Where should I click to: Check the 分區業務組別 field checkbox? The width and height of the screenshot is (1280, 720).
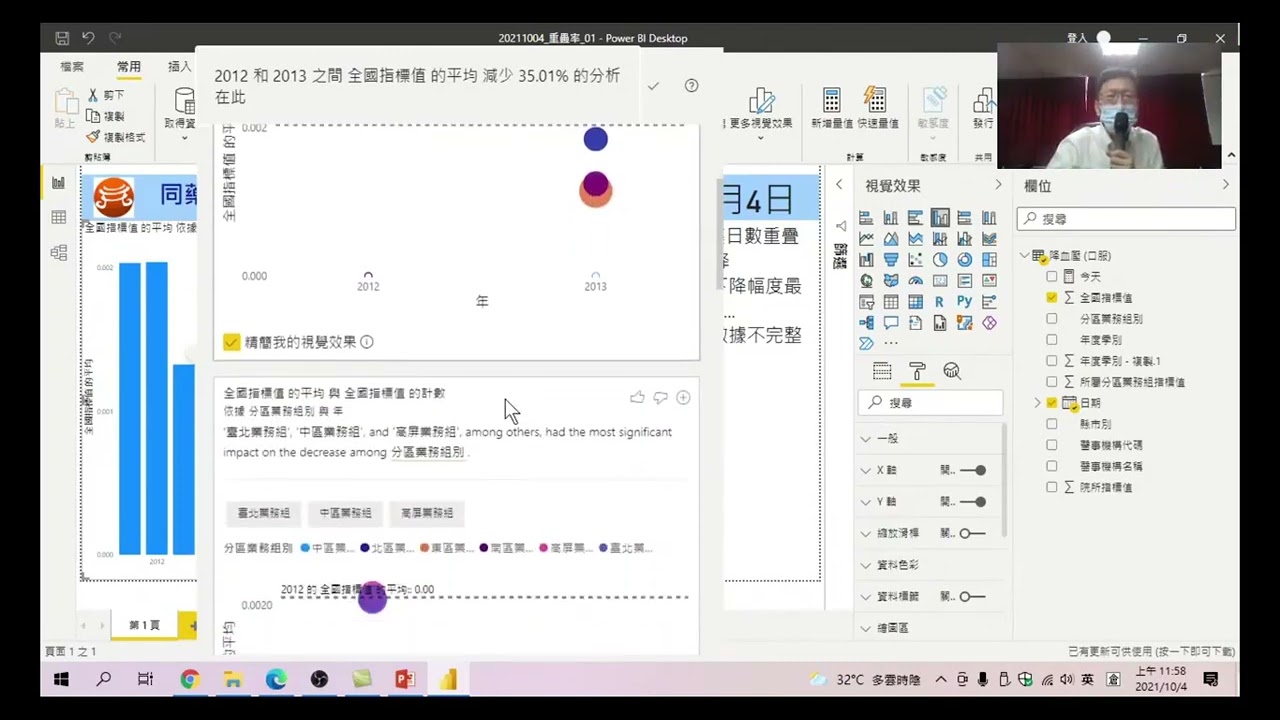1051,318
